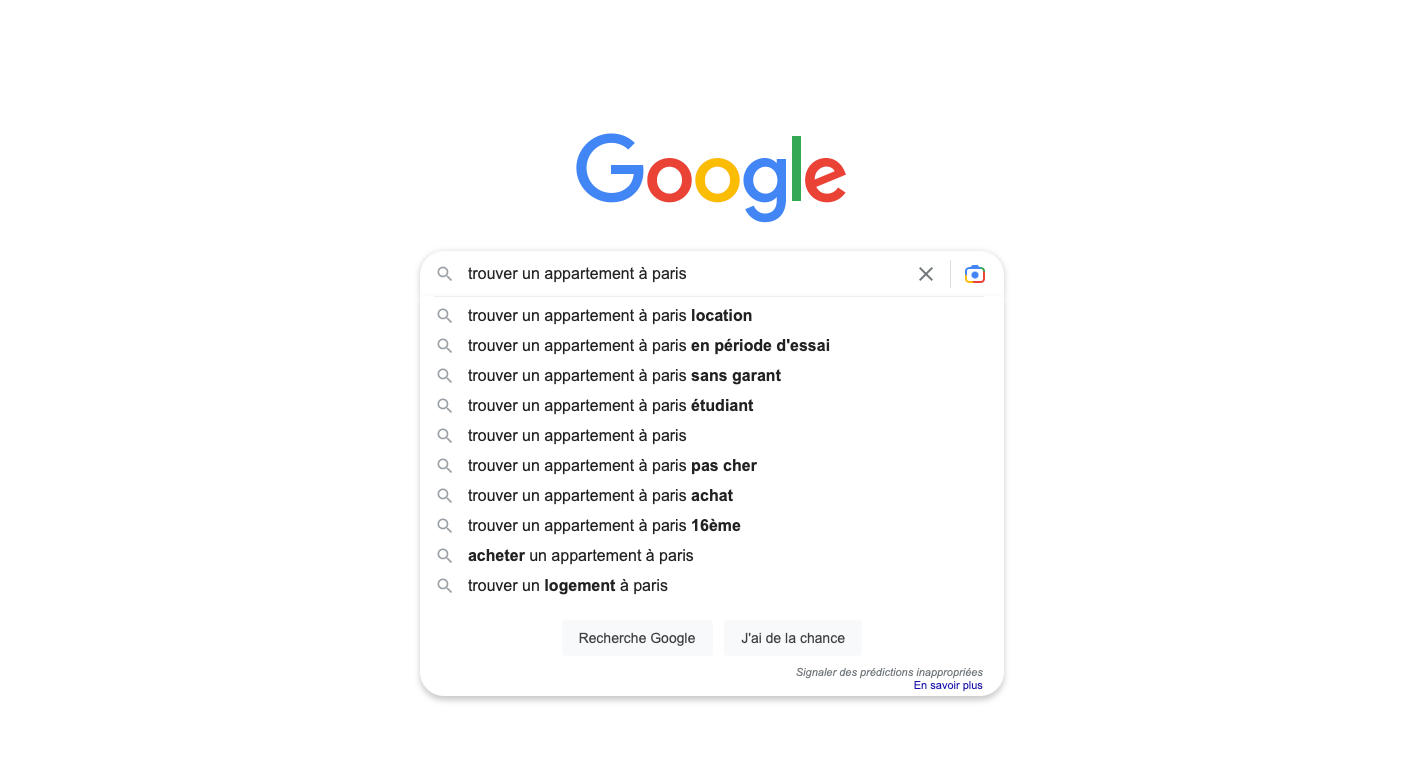Screen dimensions: 1401x762
Task: Open Google Lens image search camera icon
Action: click(975, 274)
